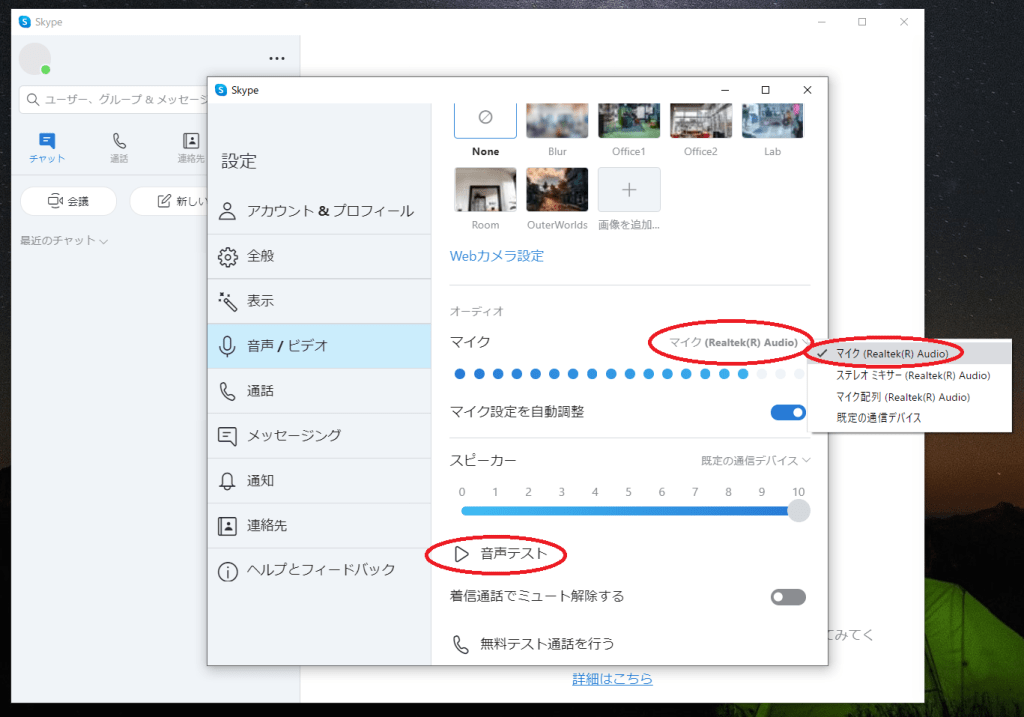Start 無料テスト通話を行う
The image size is (1024, 717).
tap(534, 644)
